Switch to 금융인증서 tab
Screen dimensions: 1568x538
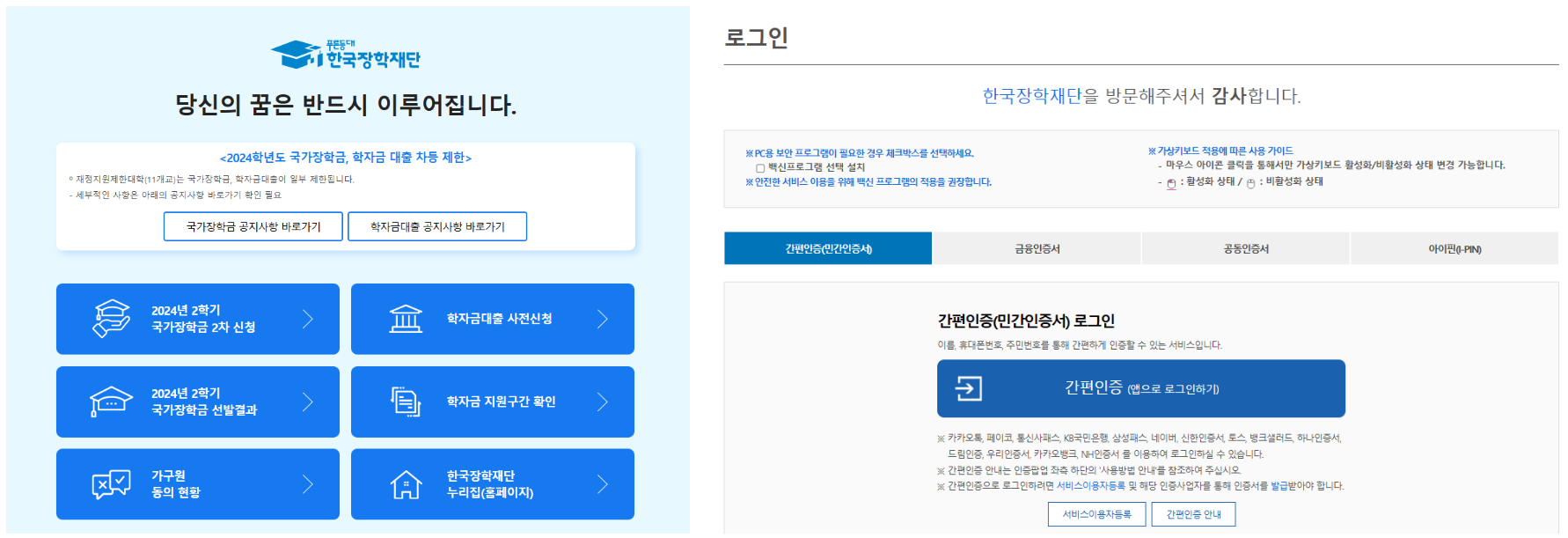[x=1037, y=248]
